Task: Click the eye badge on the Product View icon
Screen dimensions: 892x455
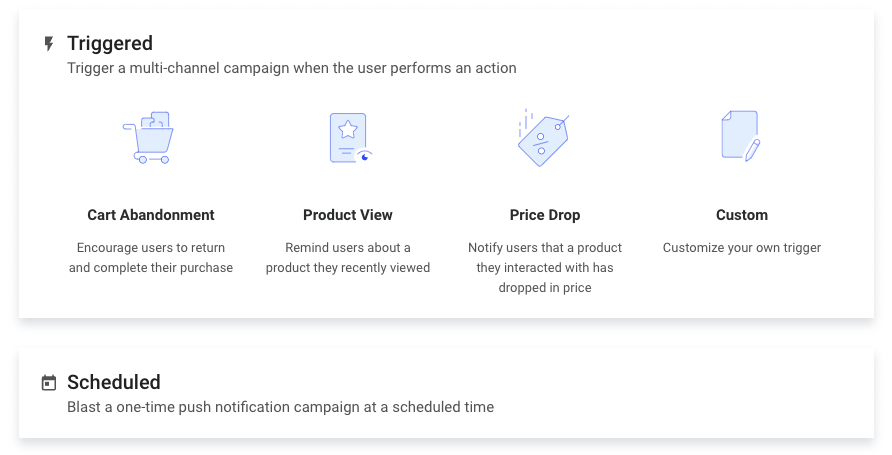Action: [x=365, y=156]
